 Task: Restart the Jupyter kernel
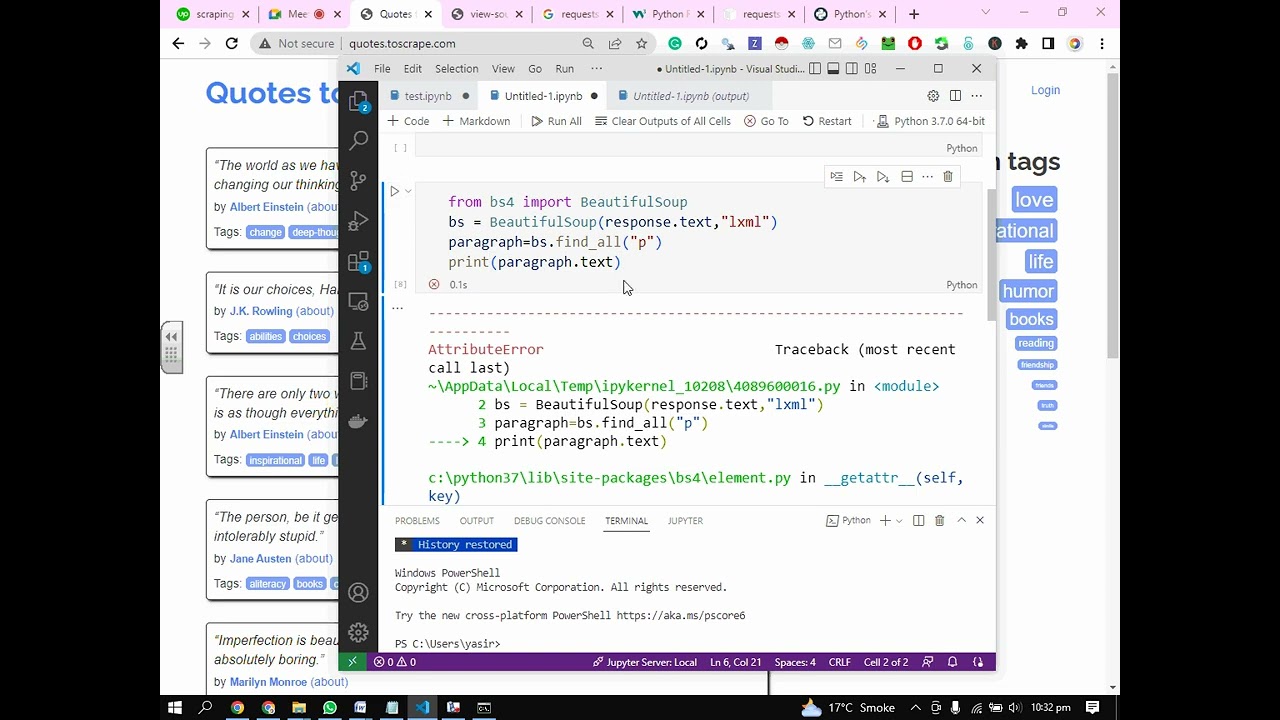[x=827, y=121]
